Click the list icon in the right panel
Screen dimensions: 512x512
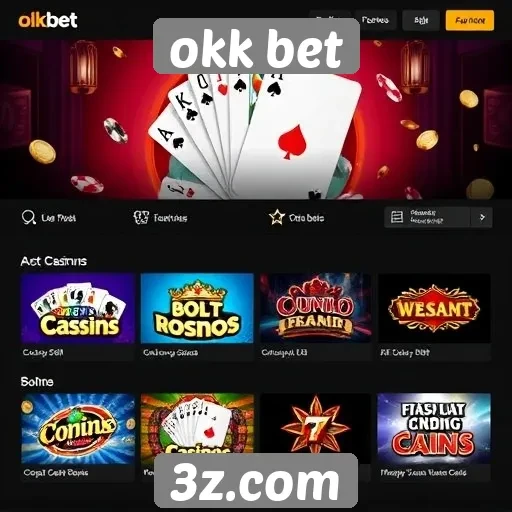(x=397, y=217)
